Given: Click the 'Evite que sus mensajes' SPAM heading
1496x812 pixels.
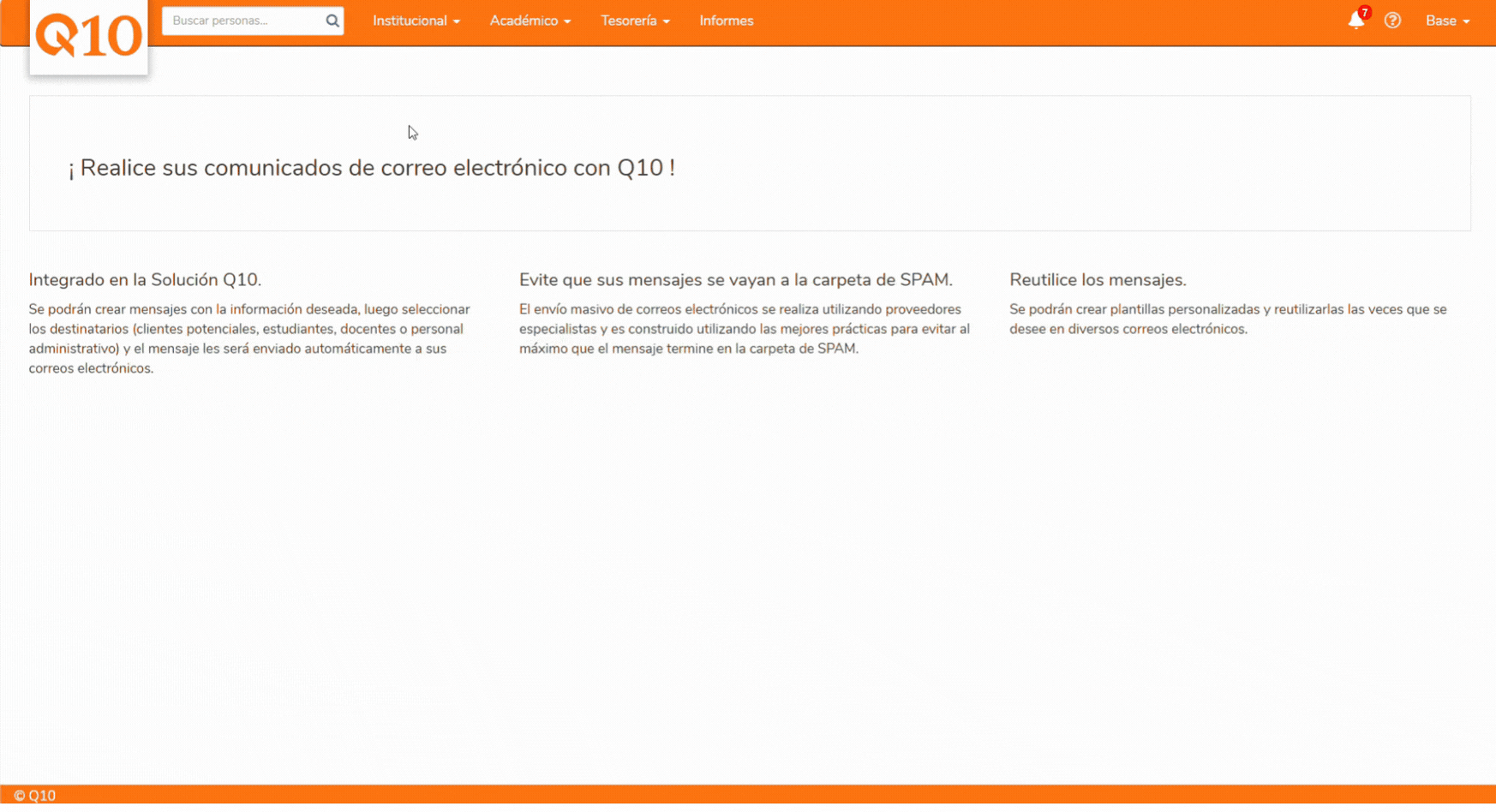Looking at the screenshot, I should coord(736,280).
